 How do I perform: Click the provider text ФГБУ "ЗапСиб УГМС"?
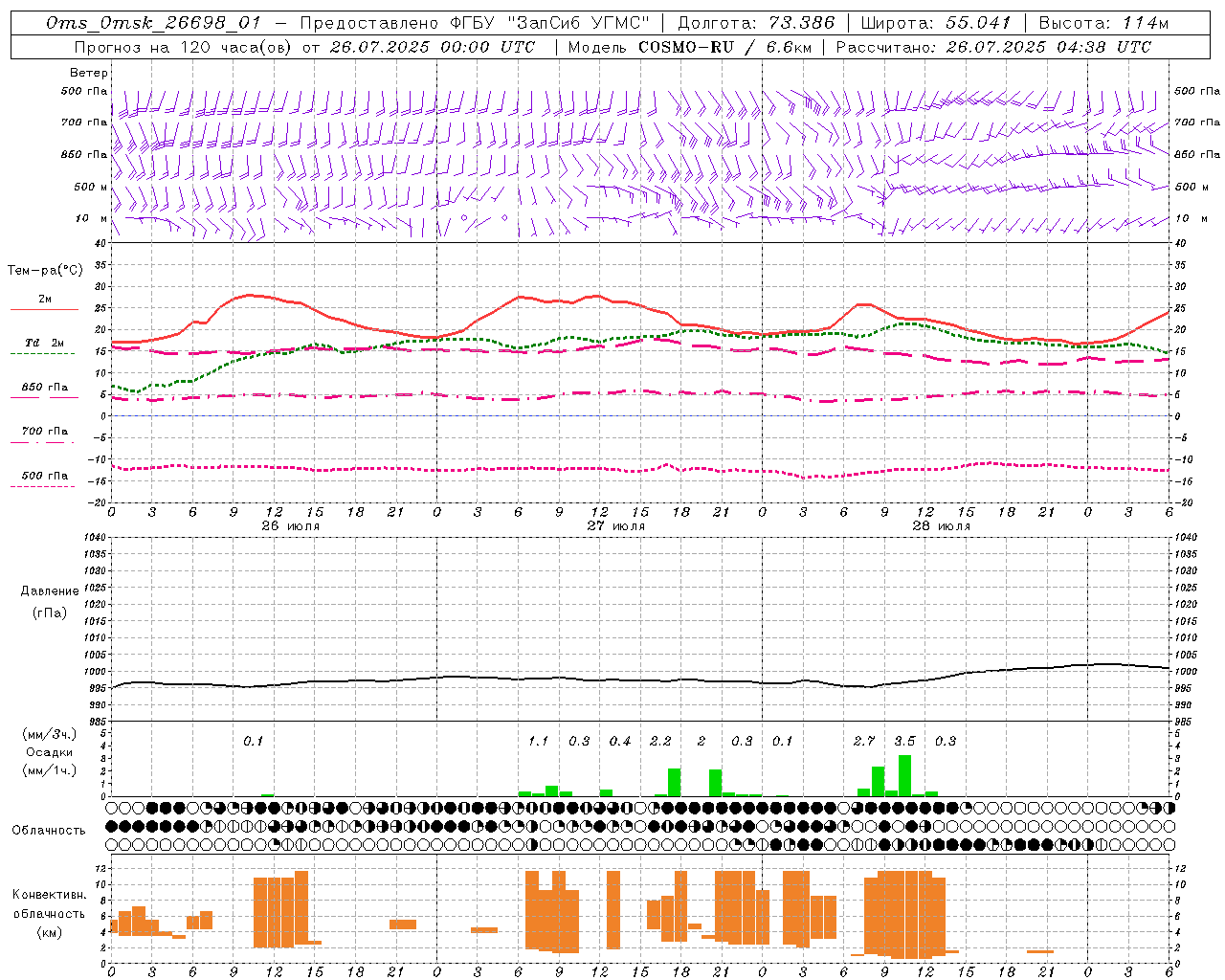549,23
